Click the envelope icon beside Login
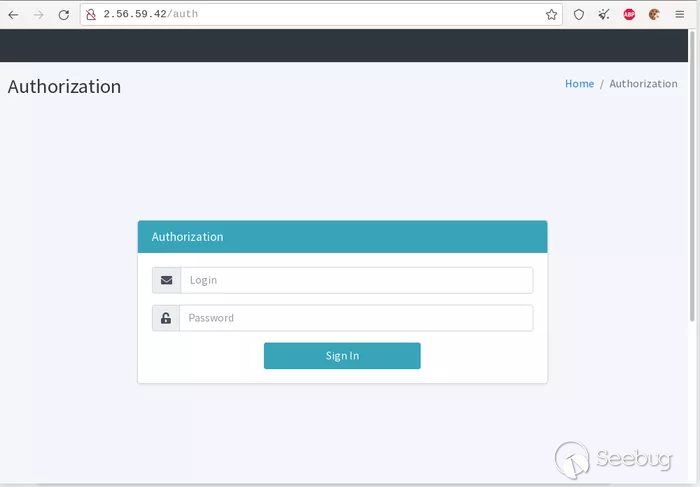Viewport: 700px width, 487px height. 167,280
